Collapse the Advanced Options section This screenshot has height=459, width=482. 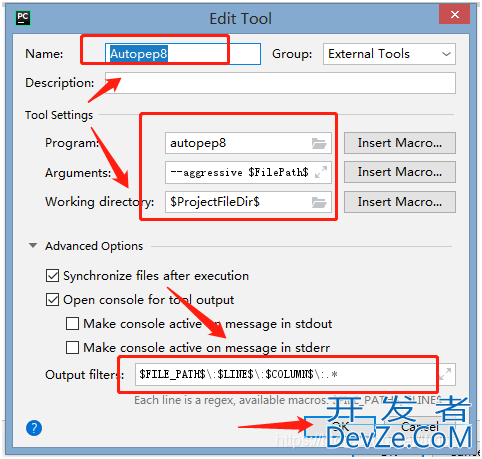click(x=33, y=246)
